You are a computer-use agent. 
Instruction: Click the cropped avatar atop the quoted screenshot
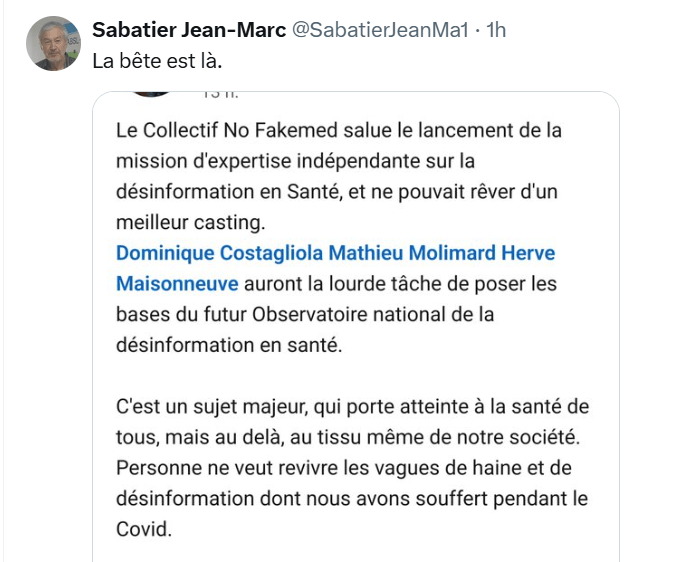[152, 91]
